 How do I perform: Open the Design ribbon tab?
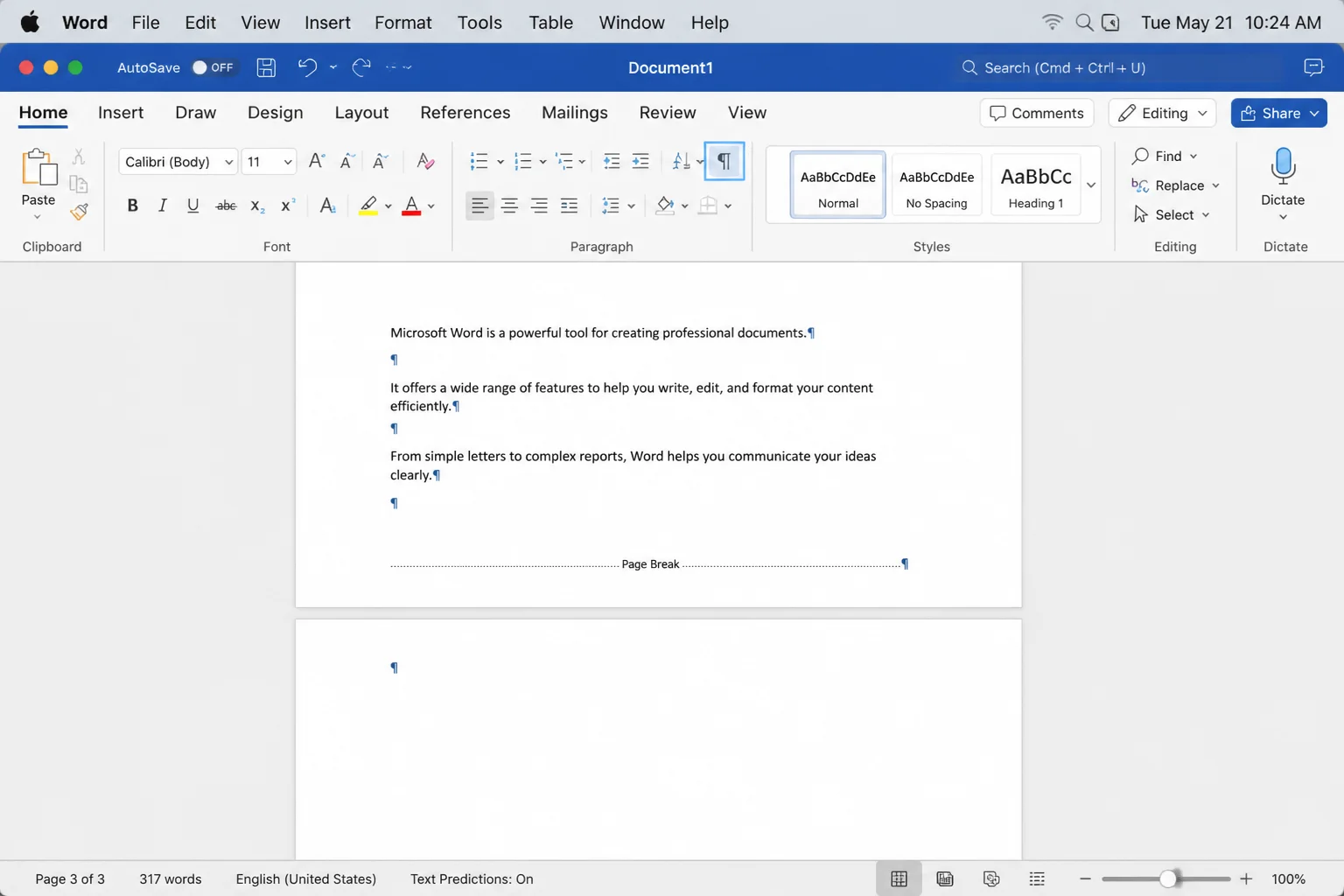tap(276, 112)
